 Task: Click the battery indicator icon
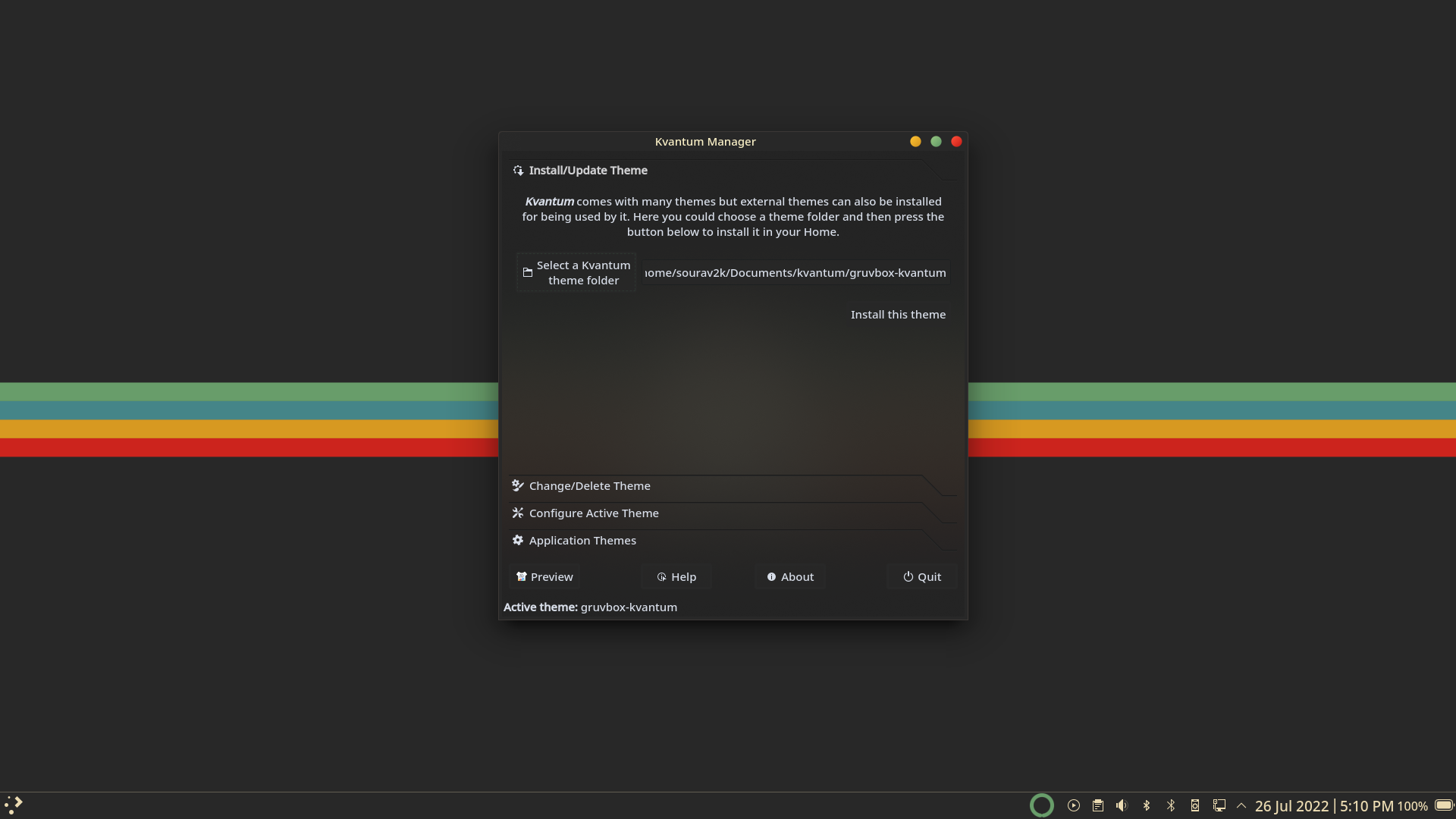(1444, 805)
